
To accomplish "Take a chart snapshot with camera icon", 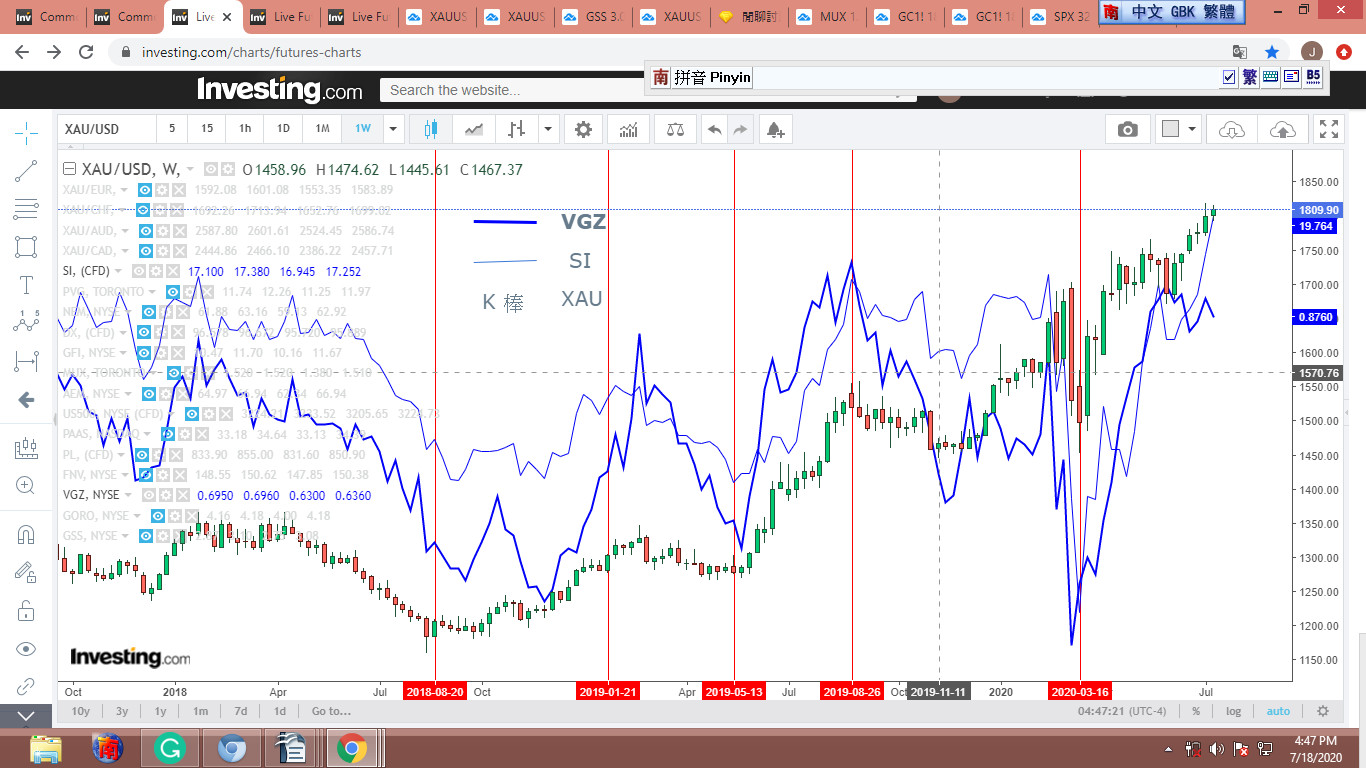I will [1127, 129].
